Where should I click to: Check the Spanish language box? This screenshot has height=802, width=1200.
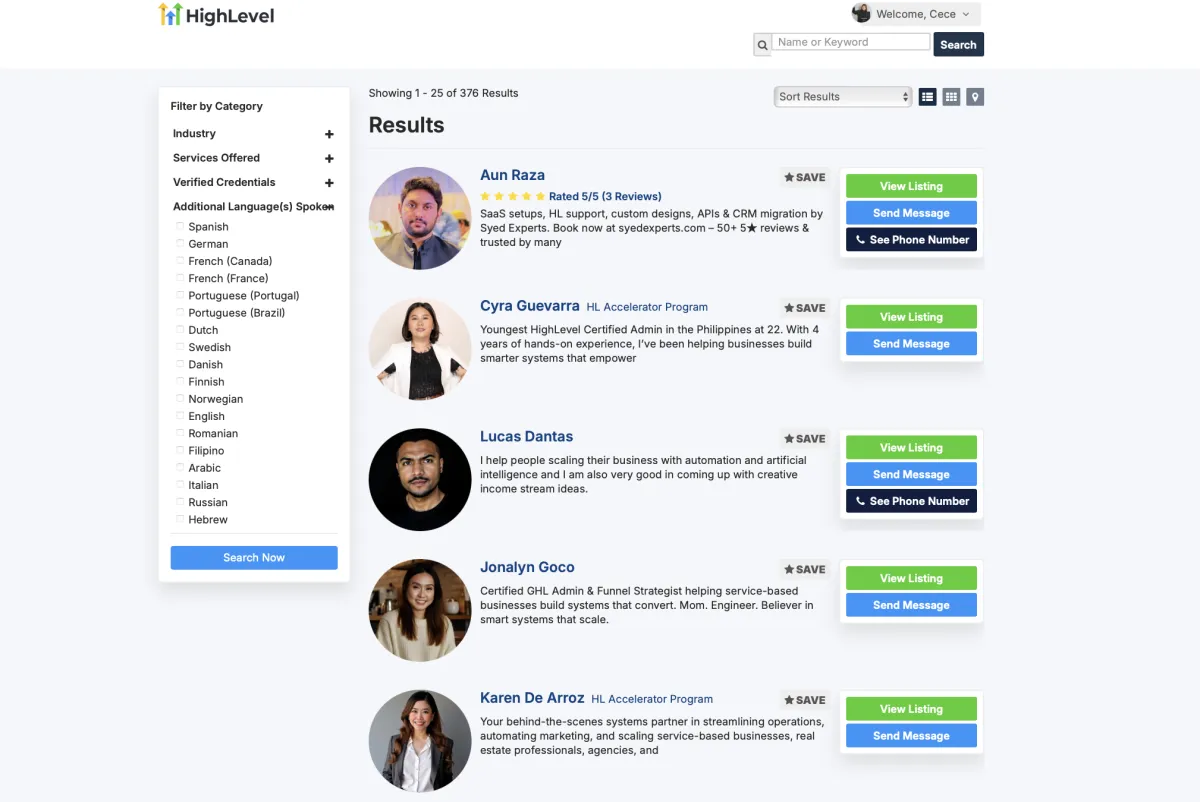click(180, 227)
